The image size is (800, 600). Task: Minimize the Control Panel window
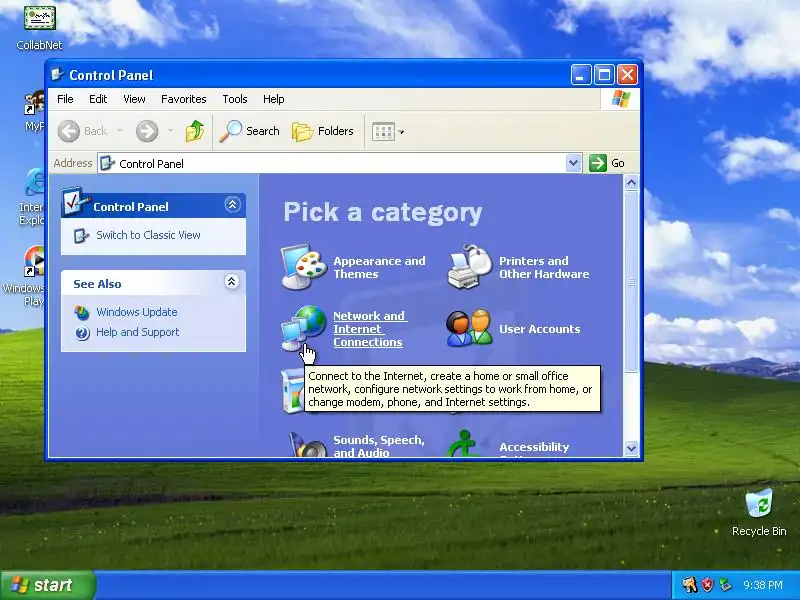click(581, 75)
